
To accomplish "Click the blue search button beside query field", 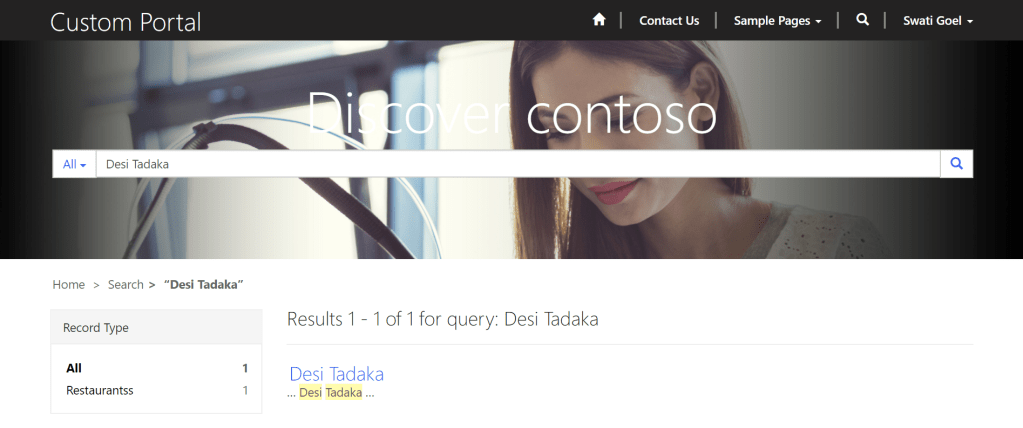I will (956, 164).
